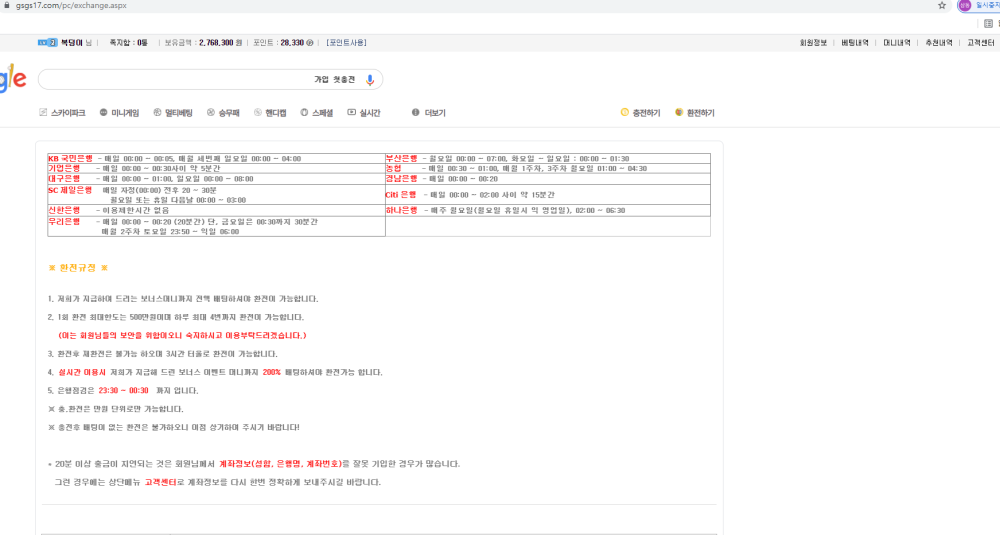The width and height of the screenshot is (1000, 535).
Task: Click the microphone voice search icon
Action: [369, 80]
